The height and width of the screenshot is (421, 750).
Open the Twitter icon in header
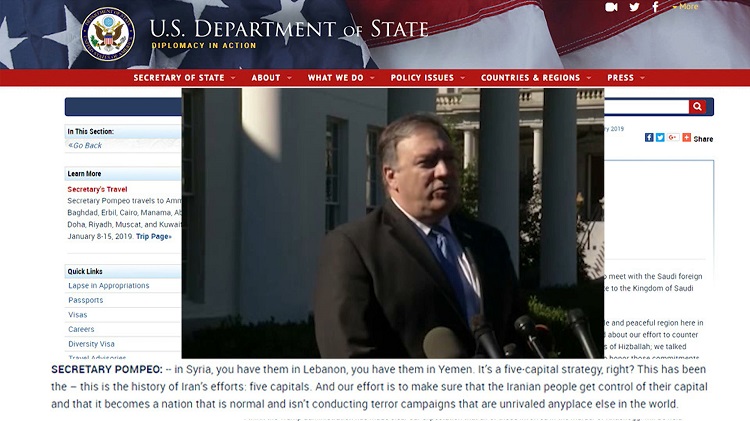pos(634,7)
